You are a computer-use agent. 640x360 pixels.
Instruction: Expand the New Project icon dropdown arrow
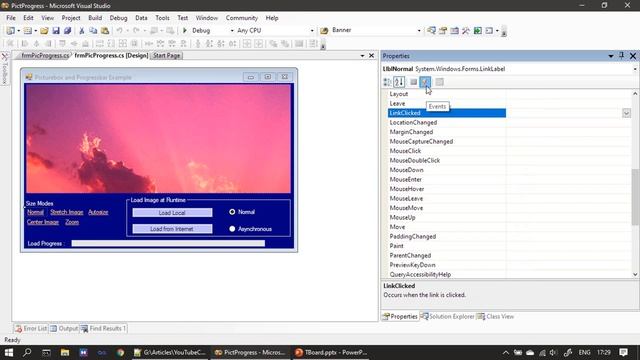18,31
